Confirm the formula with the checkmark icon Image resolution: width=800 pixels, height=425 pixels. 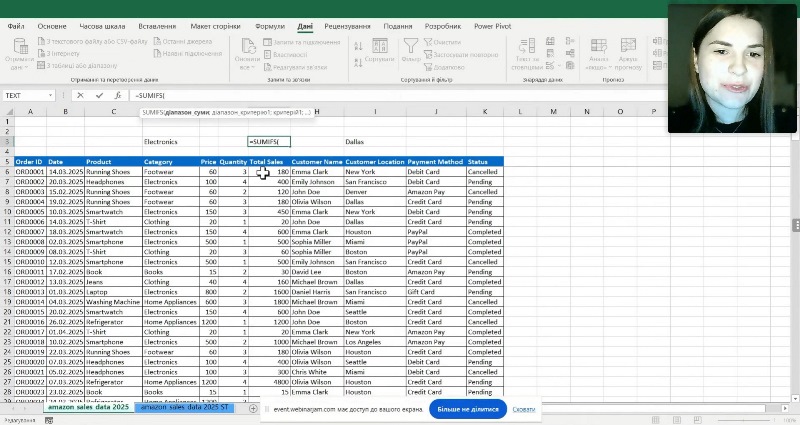click(x=97, y=96)
